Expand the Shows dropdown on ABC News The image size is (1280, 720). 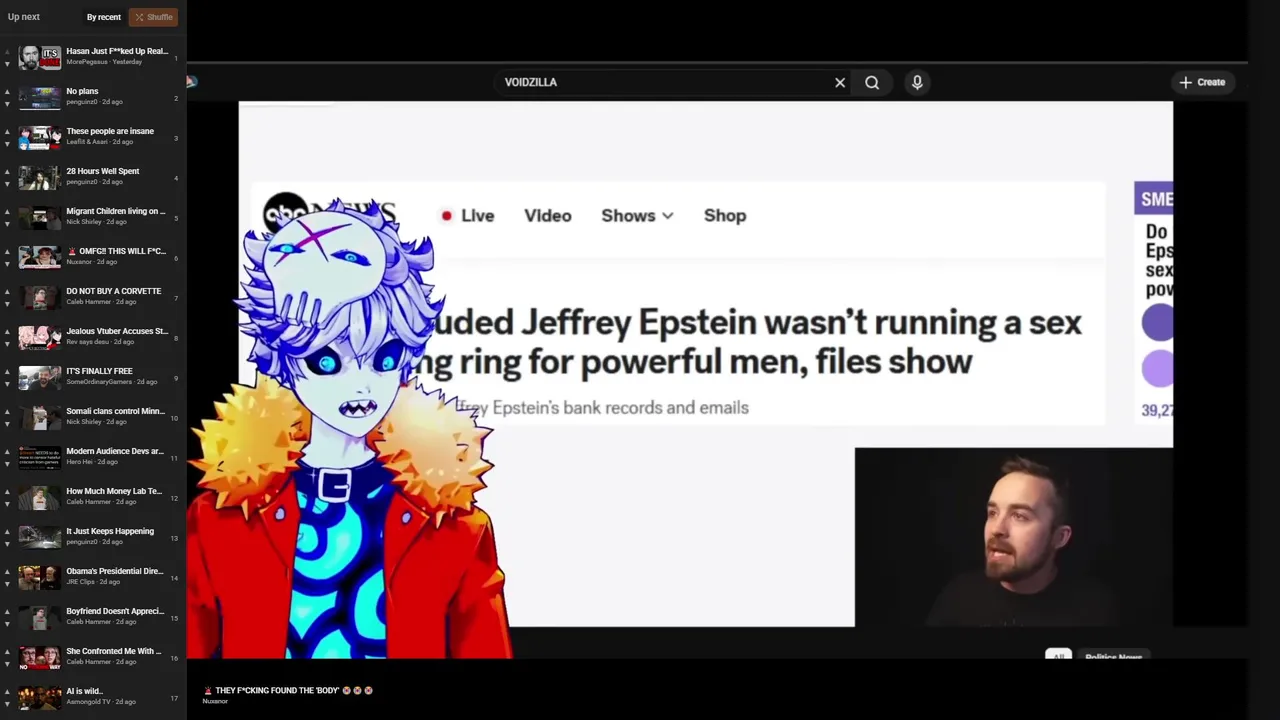pos(637,215)
